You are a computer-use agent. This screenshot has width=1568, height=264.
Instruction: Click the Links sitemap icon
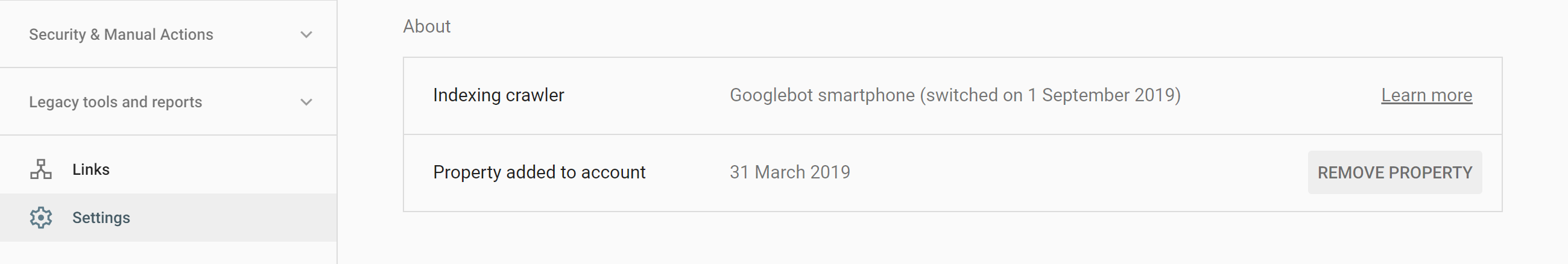[41, 169]
